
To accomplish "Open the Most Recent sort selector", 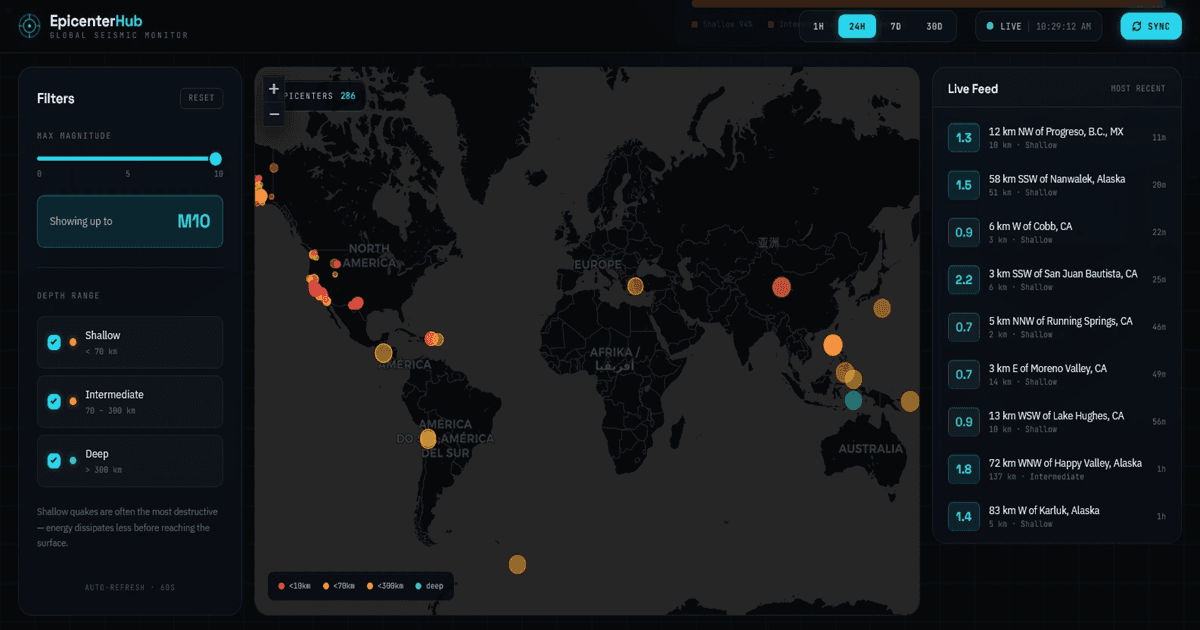I will pos(1138,89).
